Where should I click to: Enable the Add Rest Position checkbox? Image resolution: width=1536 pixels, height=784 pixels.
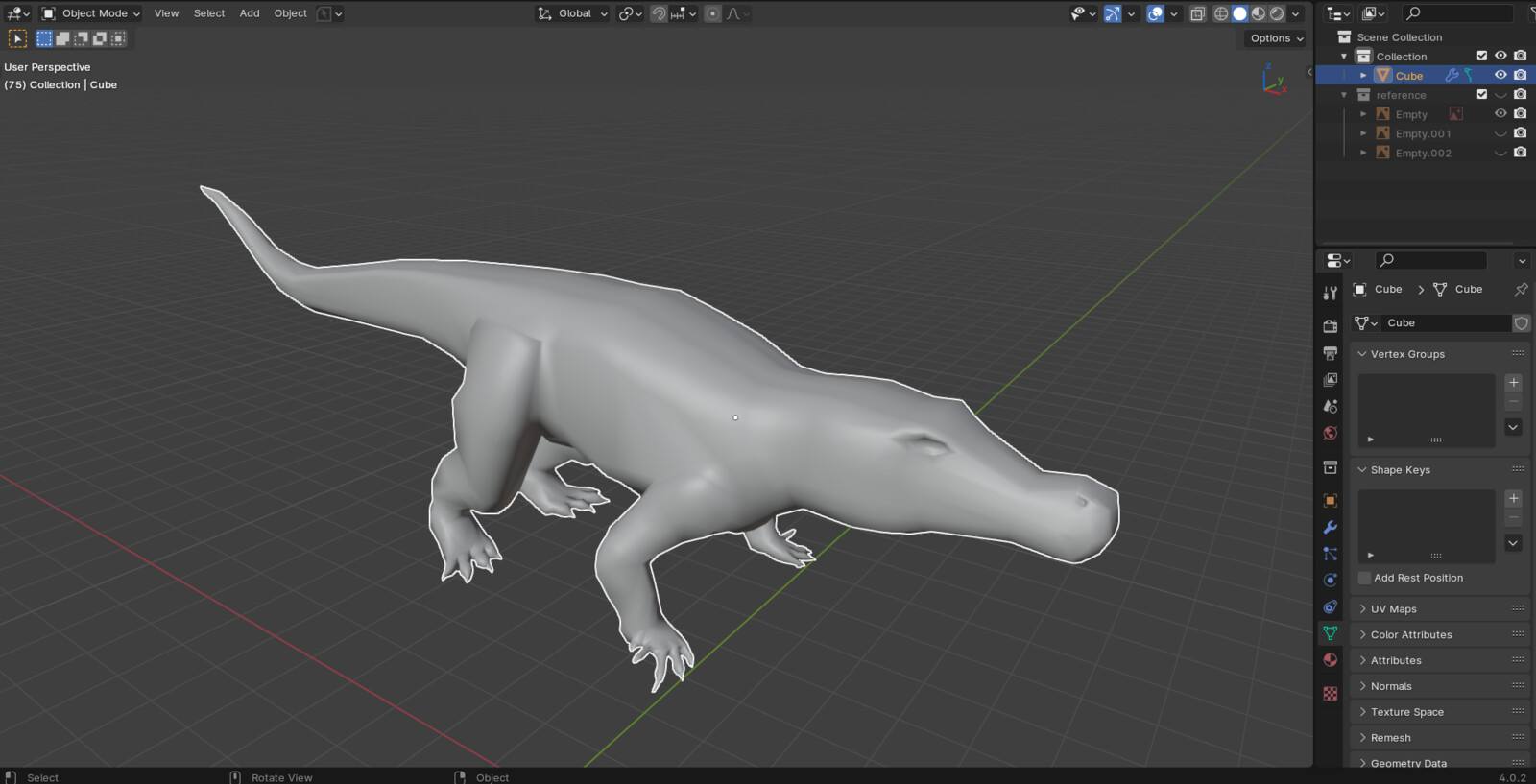pos(1364,578)
